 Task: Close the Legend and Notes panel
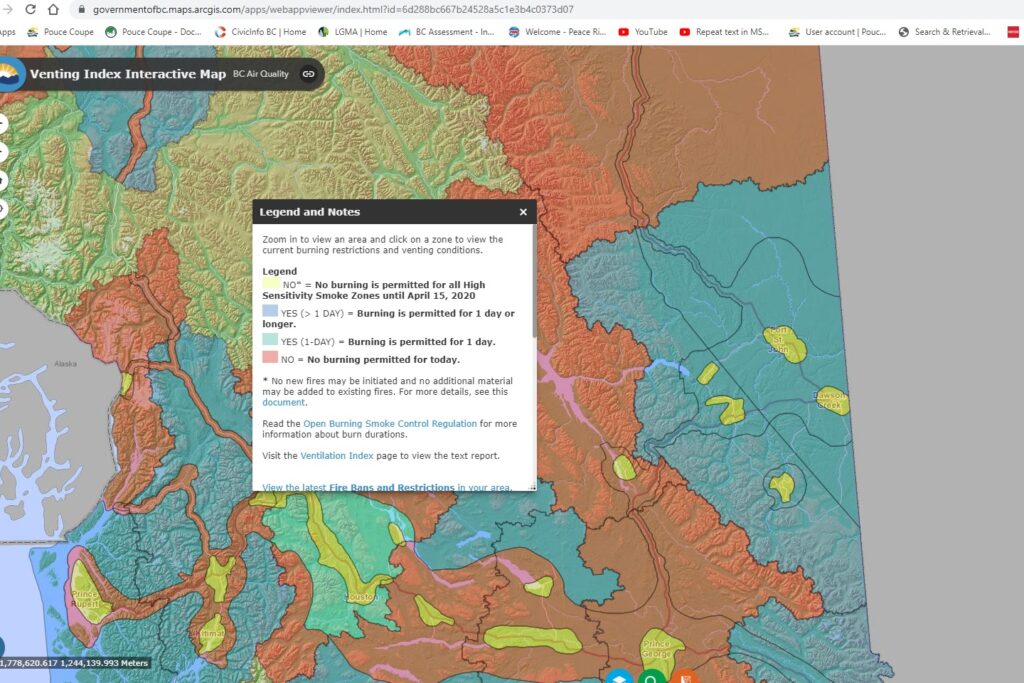tap(522, 212)
